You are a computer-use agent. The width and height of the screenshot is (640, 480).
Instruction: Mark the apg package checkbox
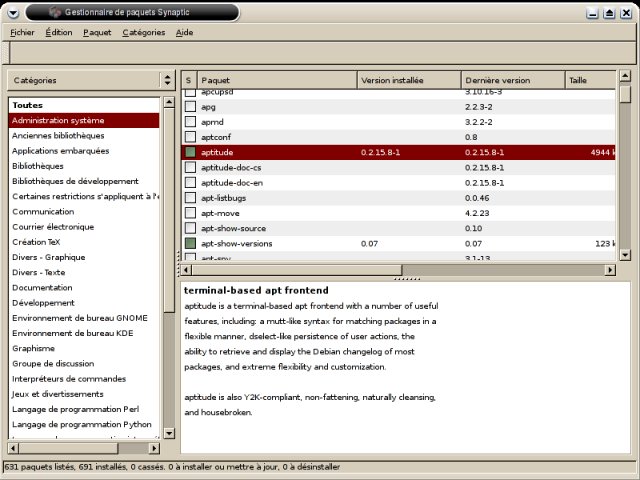(x=189, y=106)
